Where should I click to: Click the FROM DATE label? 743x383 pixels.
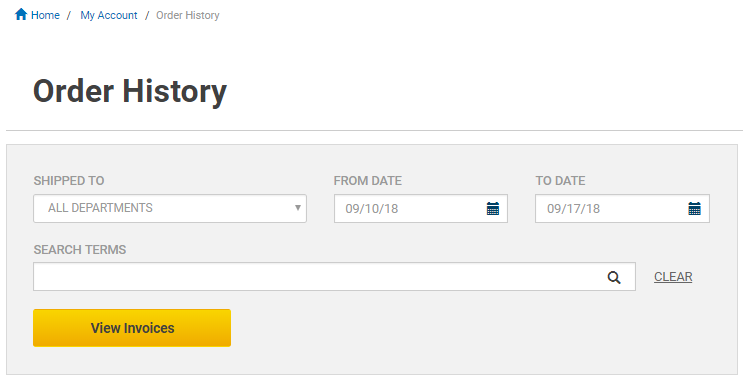368,181
